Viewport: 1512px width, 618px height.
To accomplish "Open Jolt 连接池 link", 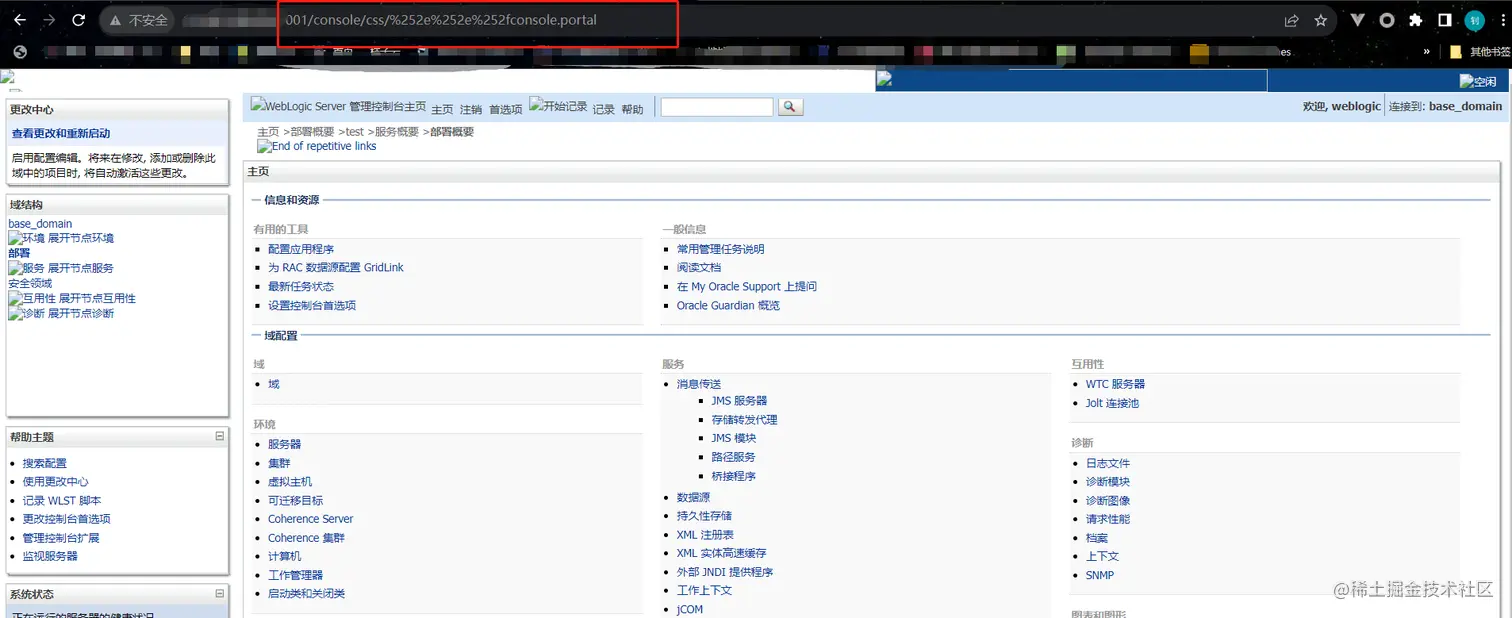I will 1112,403.
